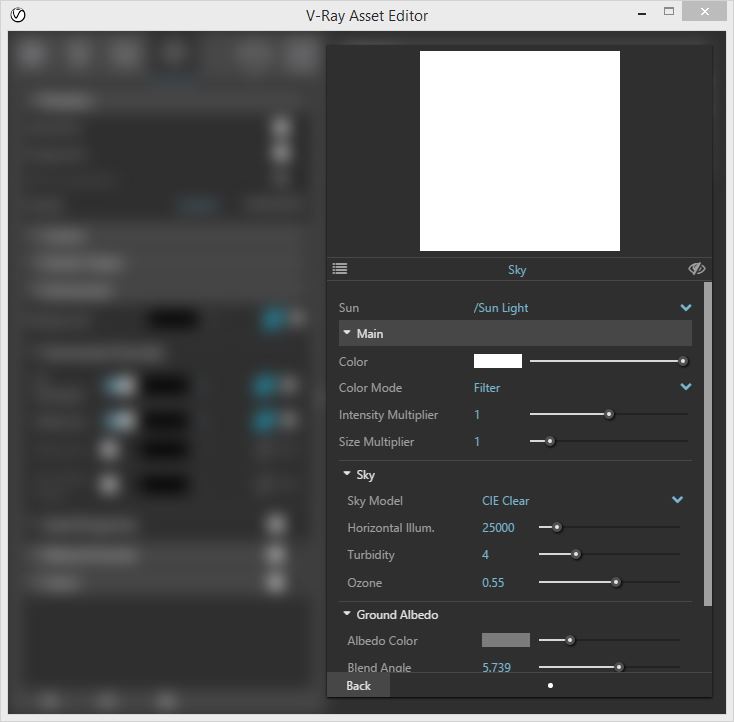
Task: Click the Color slider handle
Action: (x=683, y=361)
